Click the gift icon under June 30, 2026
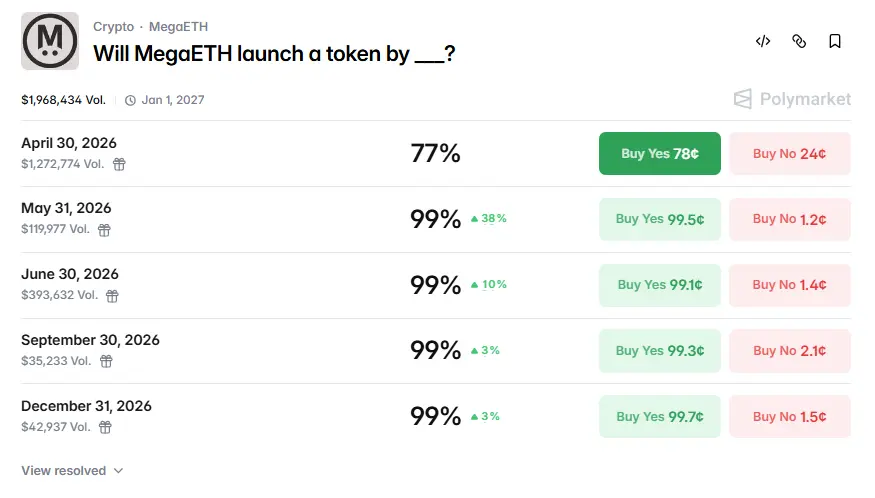This screenshot has width=875, height=498. (112, 296)
